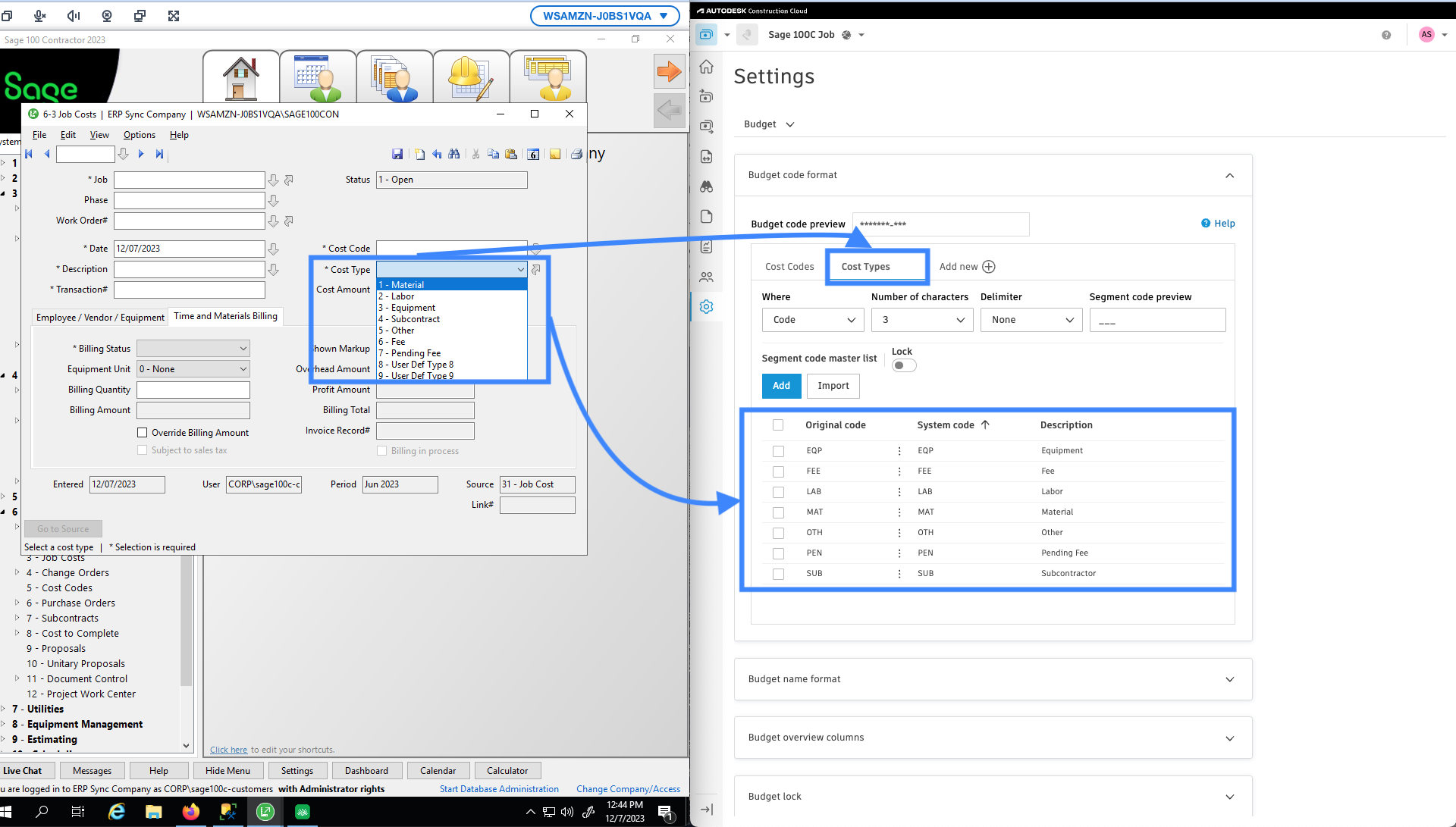Image resolution: width=1456 pixels, height=827 pixels.
Task: Click the cut scissors toolbar icon
Action: [x=475, y=154]
